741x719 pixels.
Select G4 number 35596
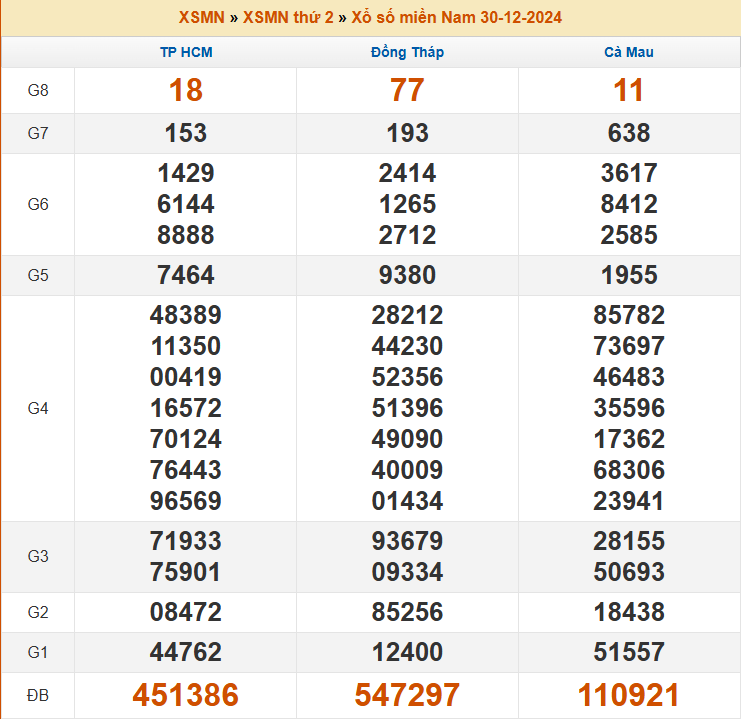point(629,408)
